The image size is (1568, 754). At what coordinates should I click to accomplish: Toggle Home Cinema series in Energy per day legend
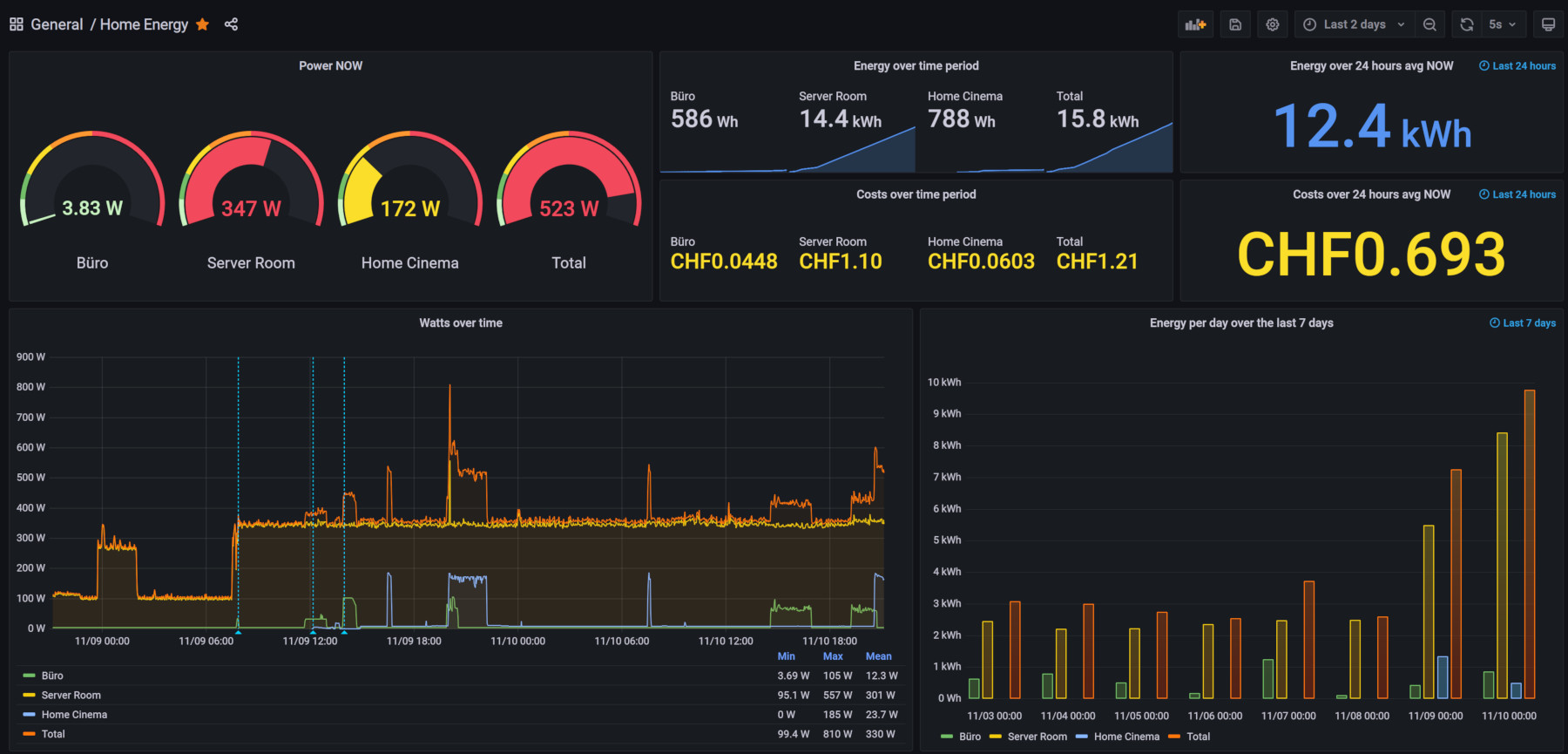click(x=1126, y=737)
